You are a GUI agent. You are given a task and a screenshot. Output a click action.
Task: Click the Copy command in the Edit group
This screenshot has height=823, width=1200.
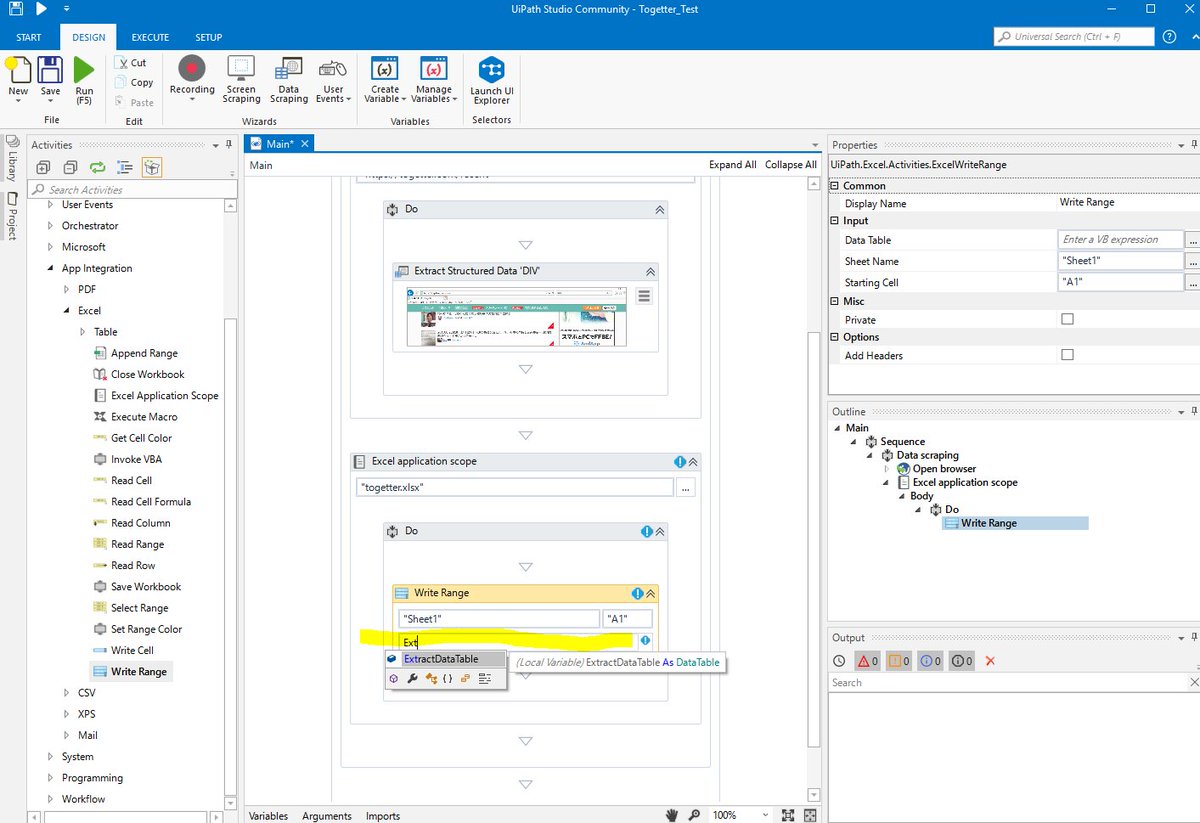point(134,83)
